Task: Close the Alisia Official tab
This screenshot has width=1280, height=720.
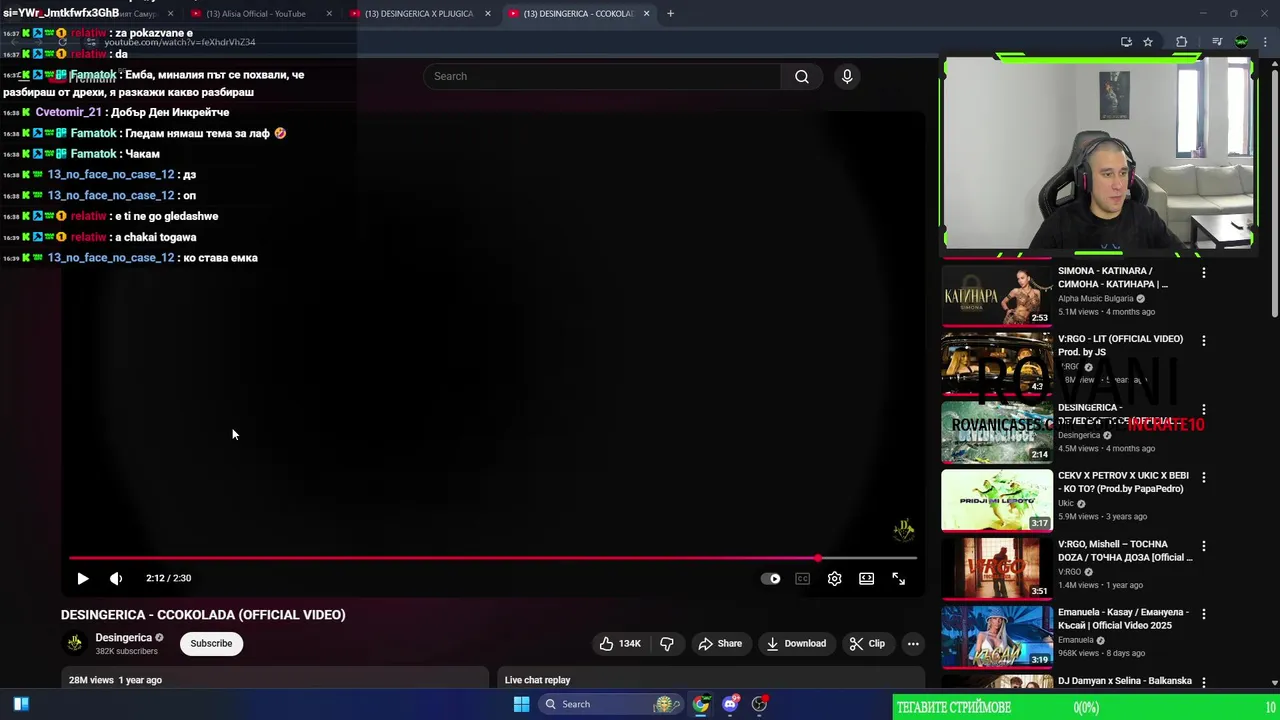Action: coord(329,14)
